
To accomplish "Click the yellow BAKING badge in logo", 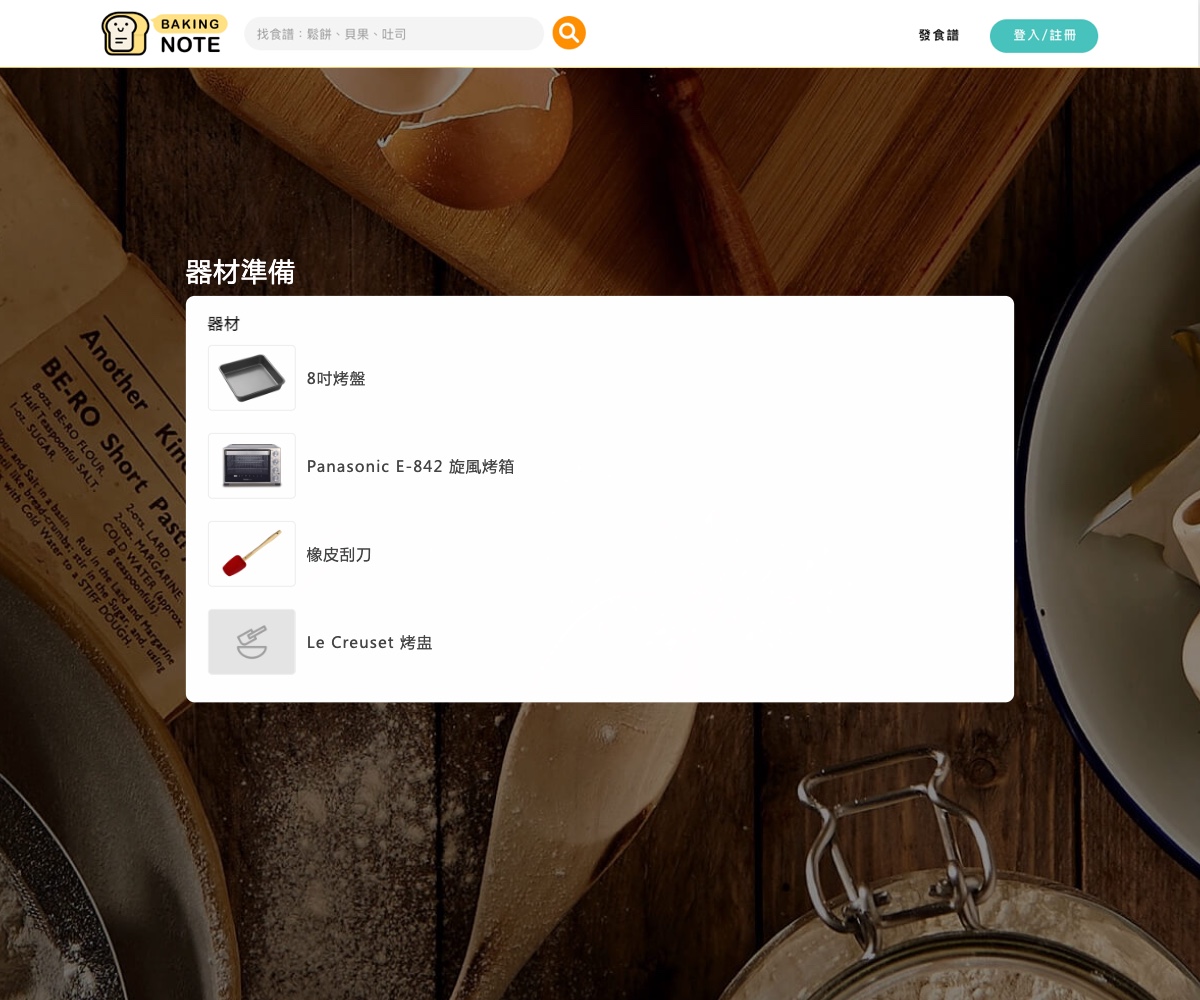I will click(190, 23).
